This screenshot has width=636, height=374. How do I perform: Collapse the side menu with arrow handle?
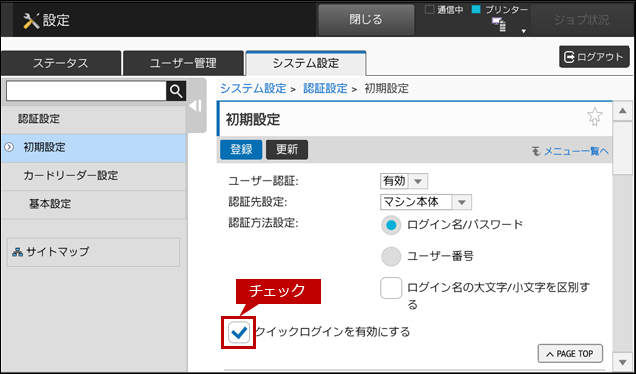196,106
